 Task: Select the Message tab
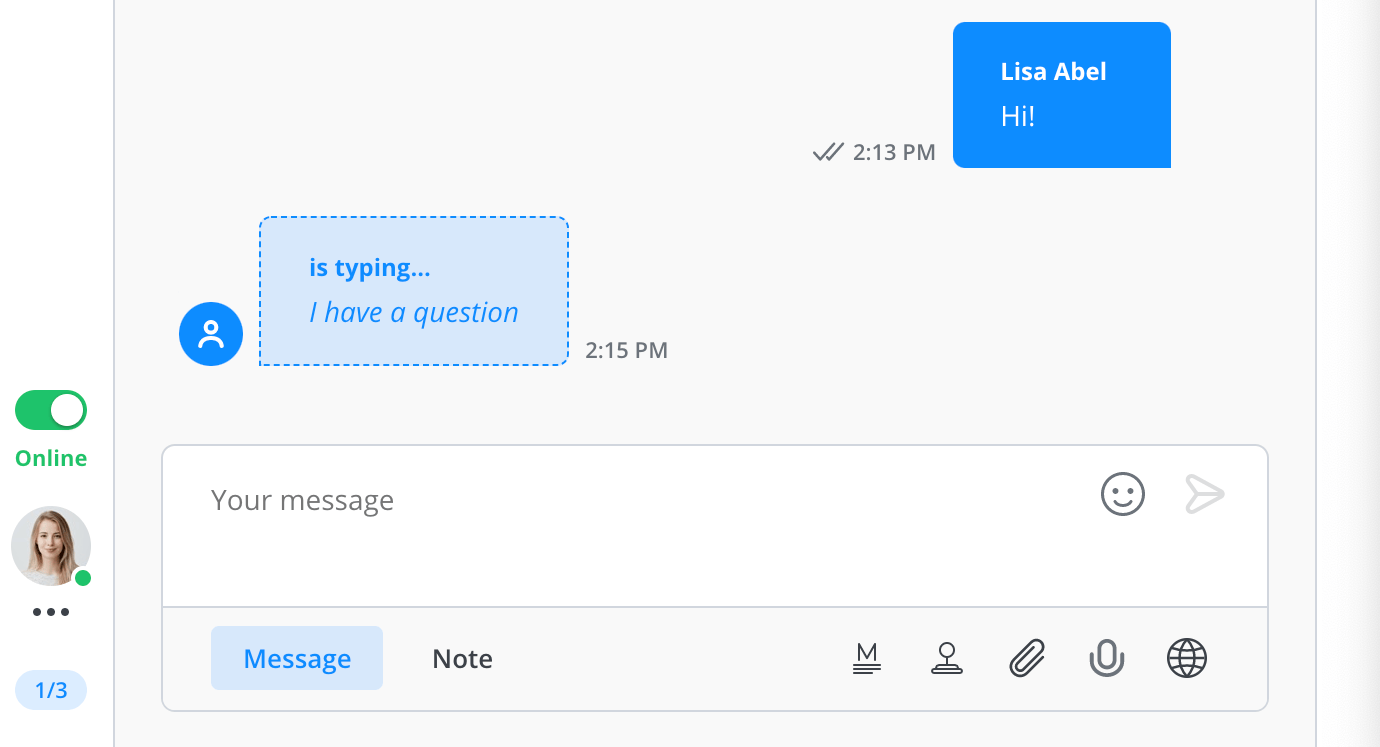click(297, 658)
